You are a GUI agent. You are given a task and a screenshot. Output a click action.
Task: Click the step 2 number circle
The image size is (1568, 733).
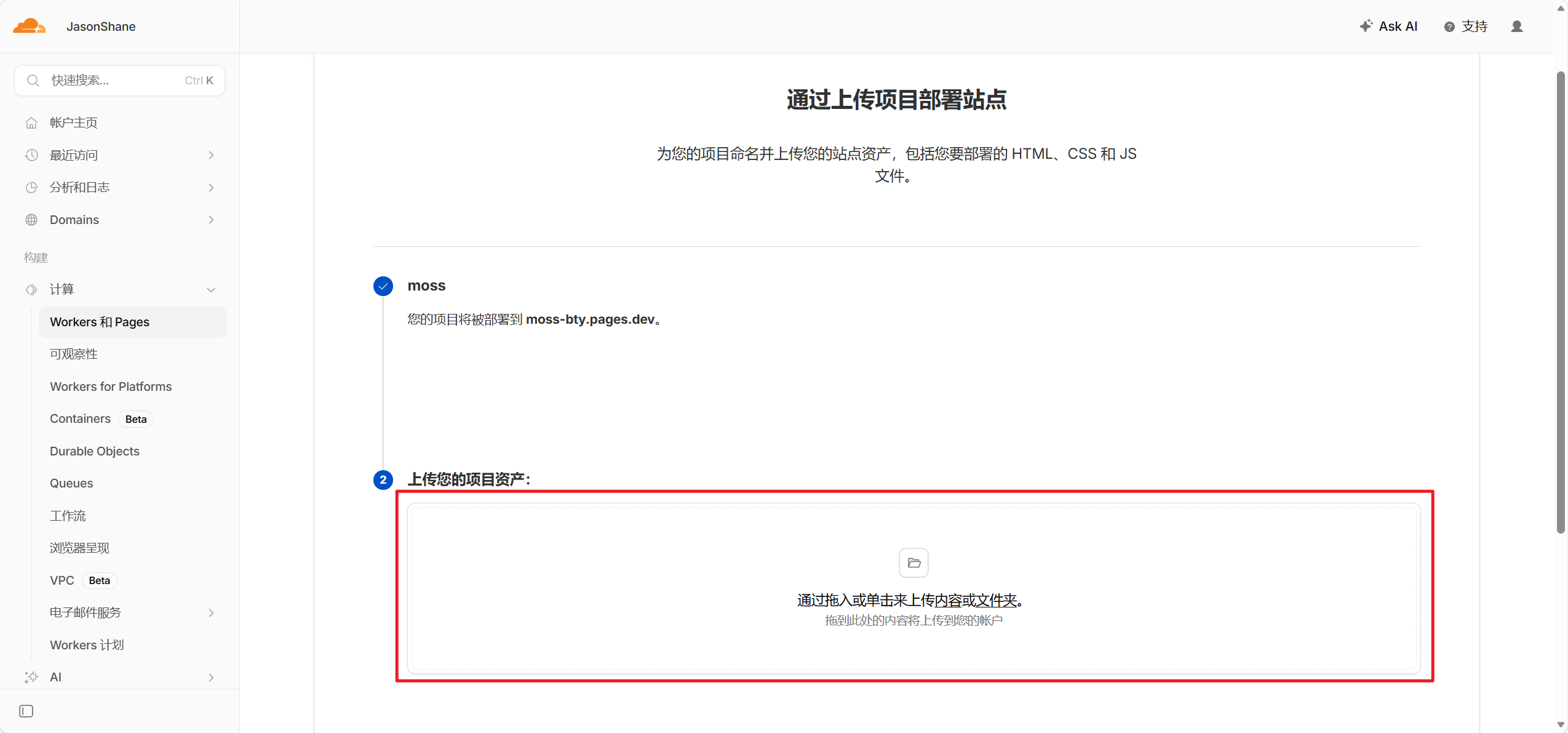click(x=383, y=479)
